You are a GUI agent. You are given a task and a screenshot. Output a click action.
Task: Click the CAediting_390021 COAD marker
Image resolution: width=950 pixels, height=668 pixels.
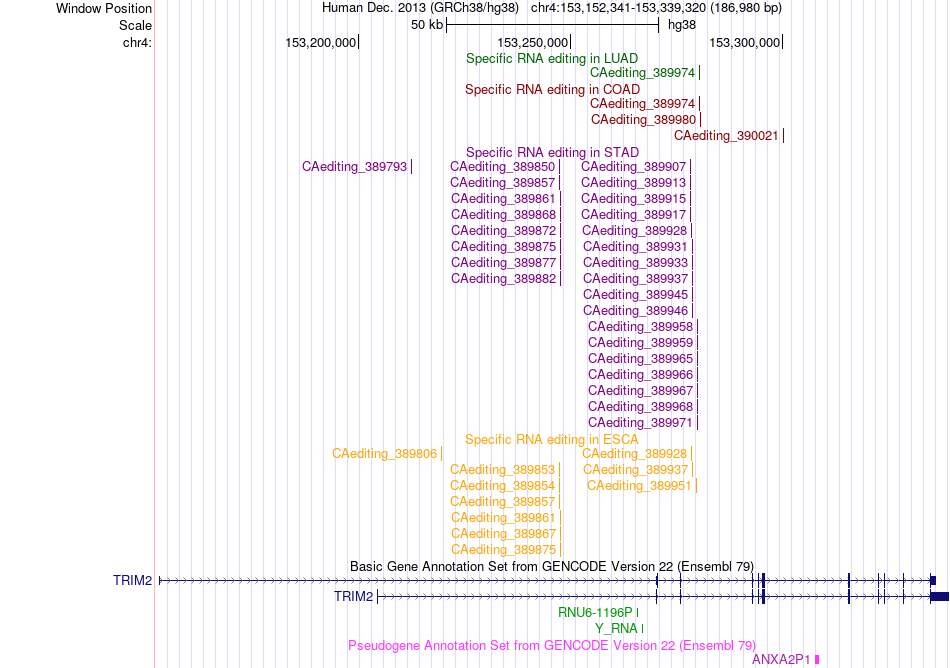coord(783,136)
